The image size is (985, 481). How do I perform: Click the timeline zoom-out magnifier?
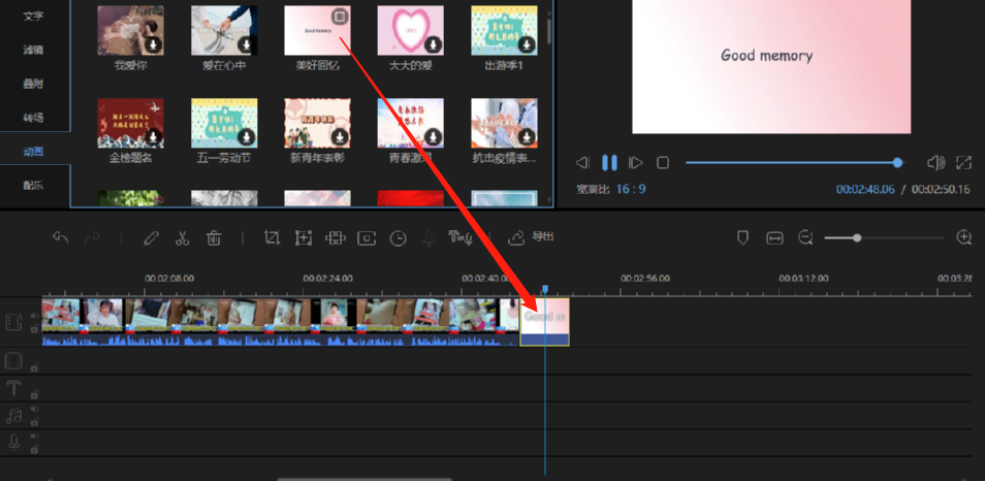coord(806,238)
